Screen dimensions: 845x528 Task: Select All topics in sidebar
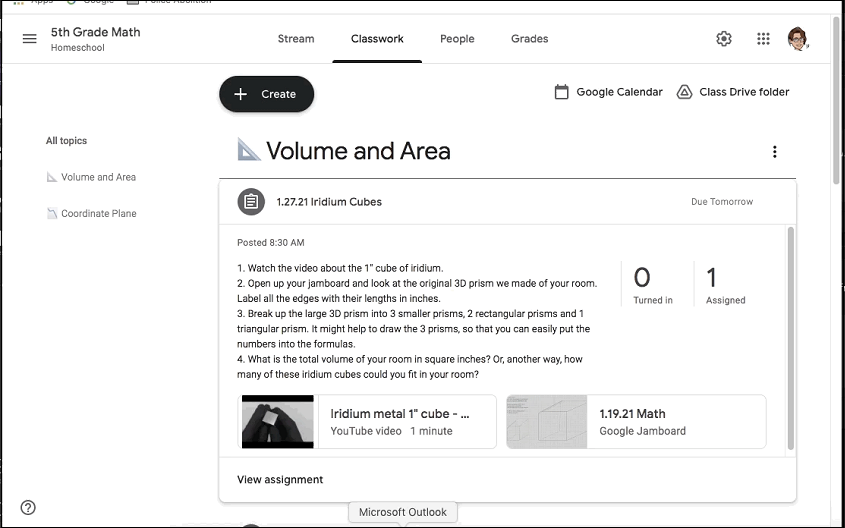point(66,141)
